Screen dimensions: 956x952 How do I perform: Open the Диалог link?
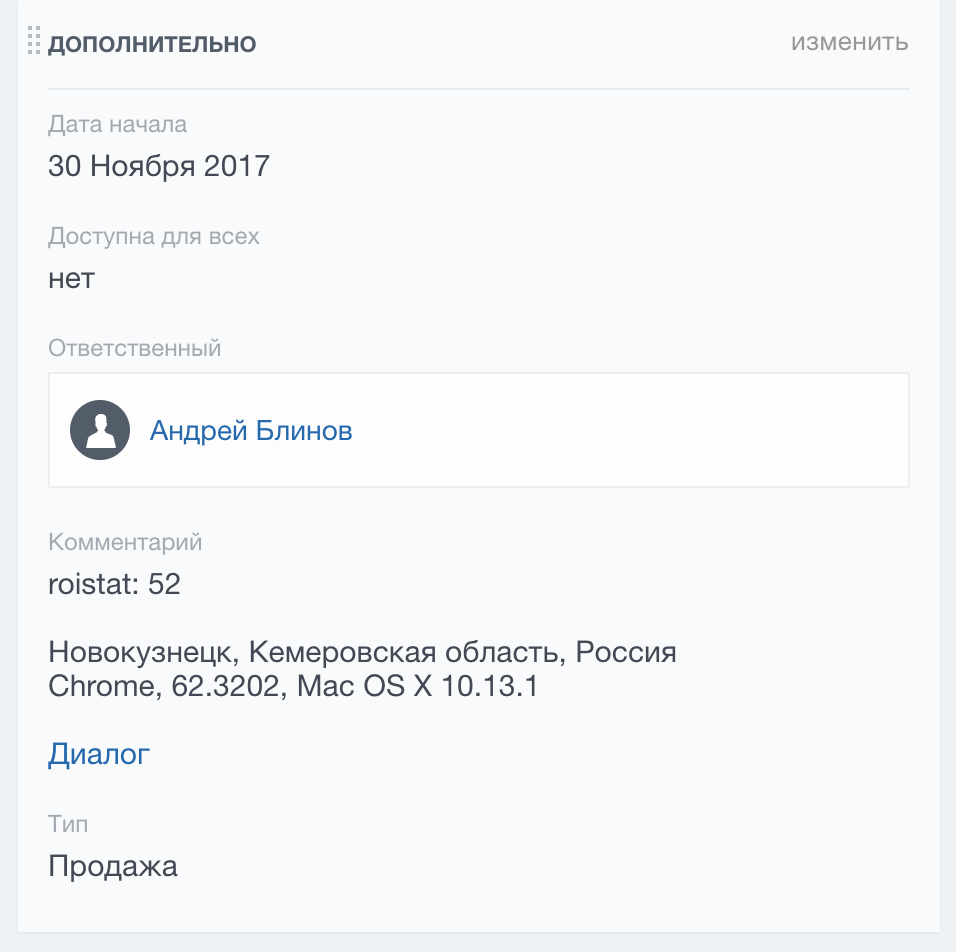click(x=99, y=754)
